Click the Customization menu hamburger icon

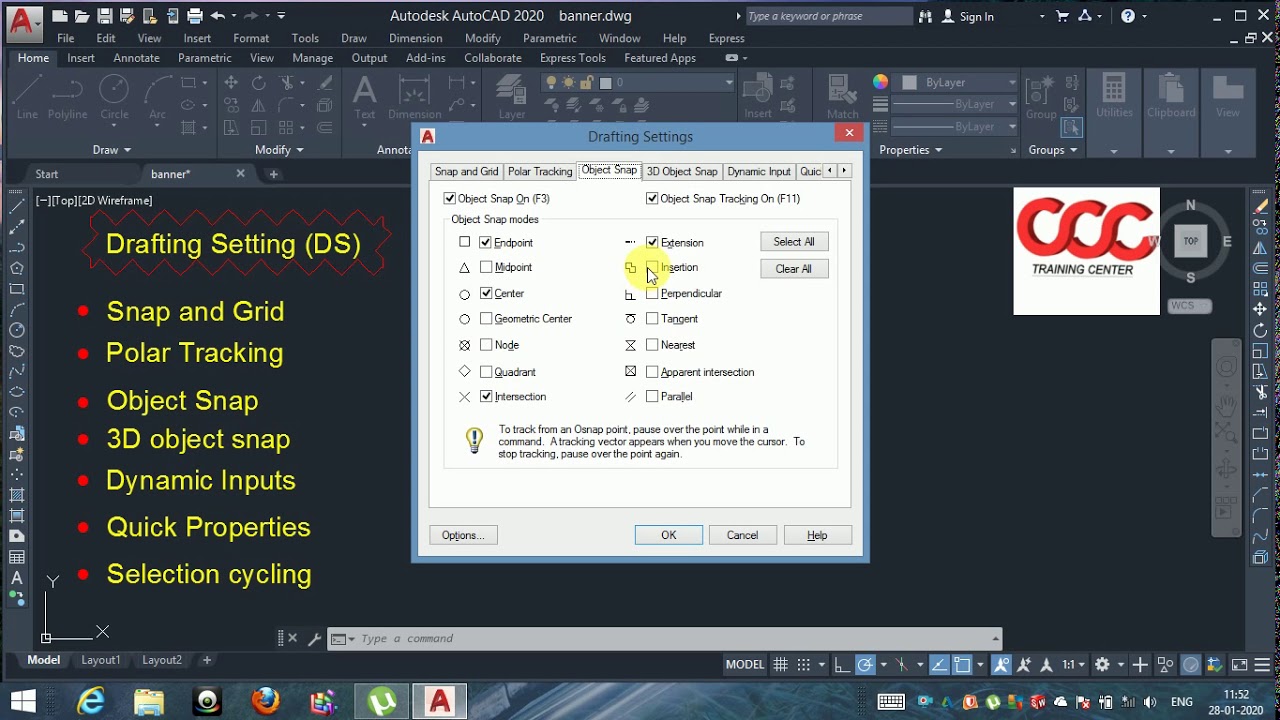coord(1263,664)
